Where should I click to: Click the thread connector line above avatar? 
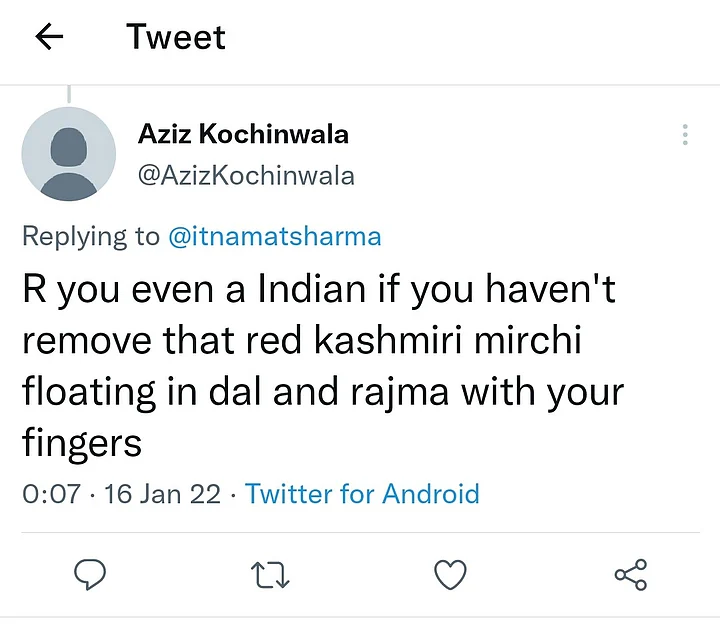[x=68, y=95]
